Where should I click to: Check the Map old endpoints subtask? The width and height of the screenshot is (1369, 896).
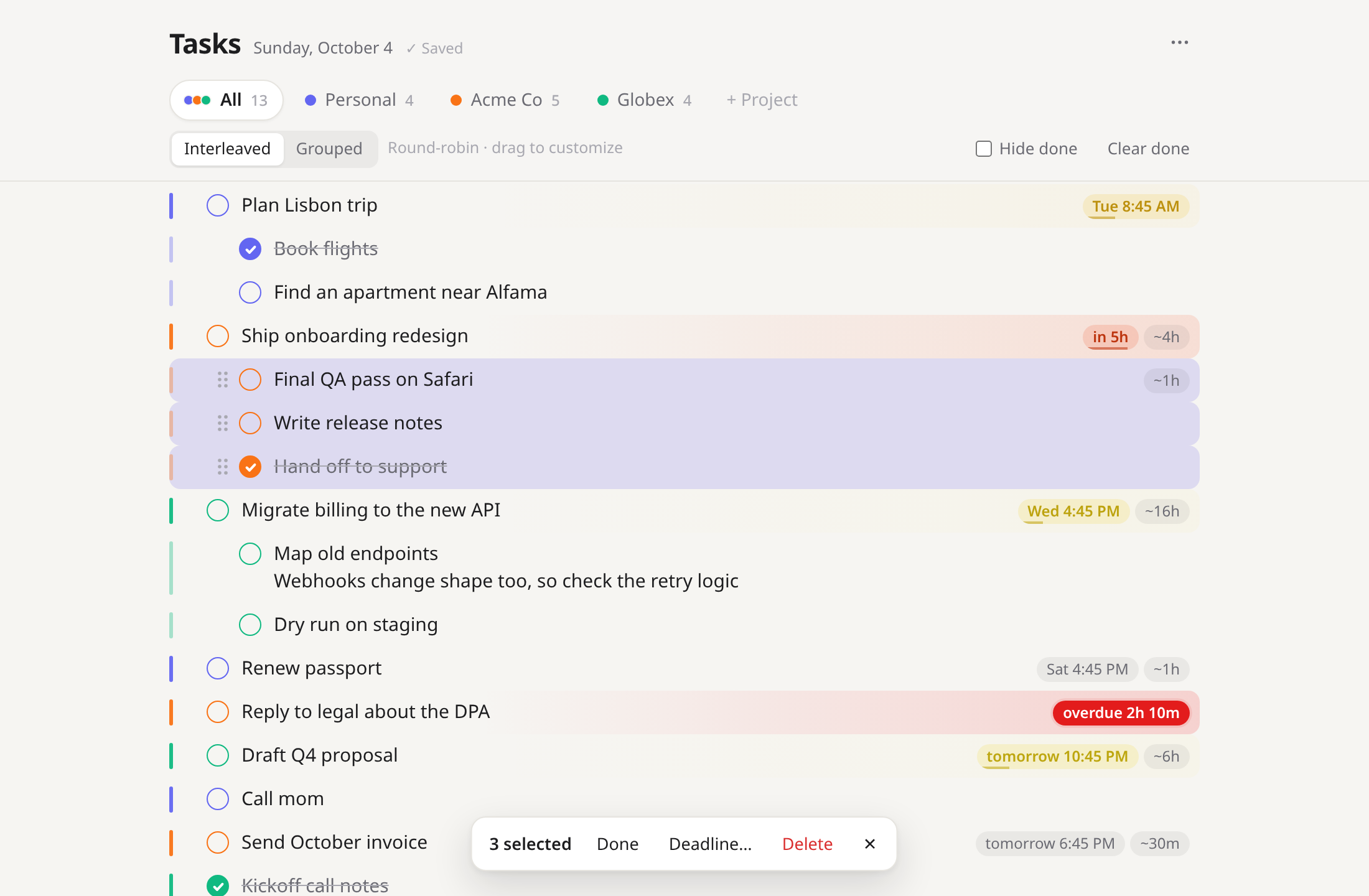point(250,554)
